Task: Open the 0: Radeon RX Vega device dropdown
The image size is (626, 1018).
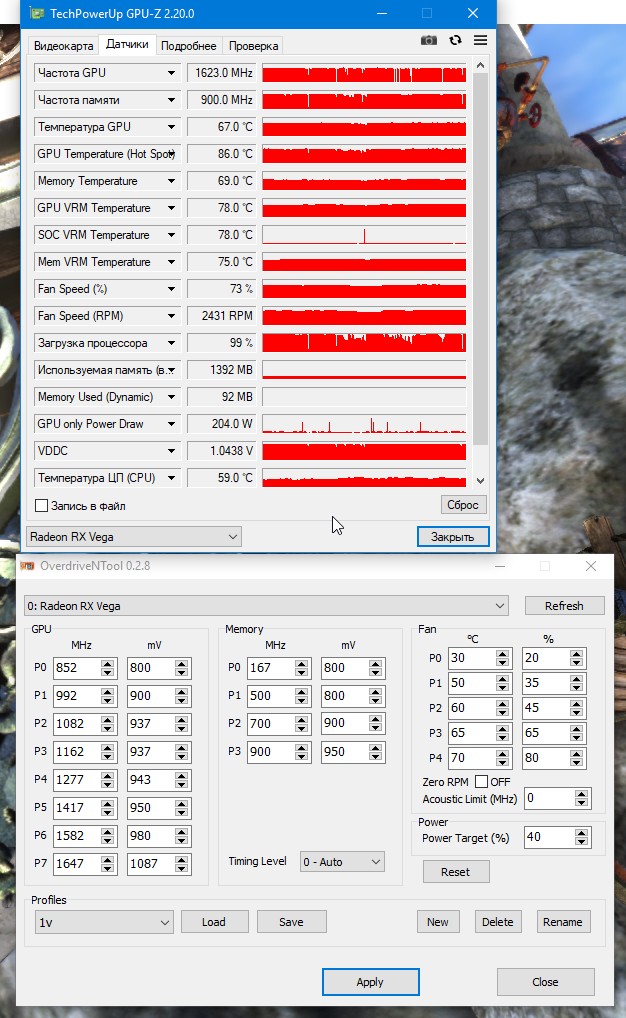Action: click(266, 606)
